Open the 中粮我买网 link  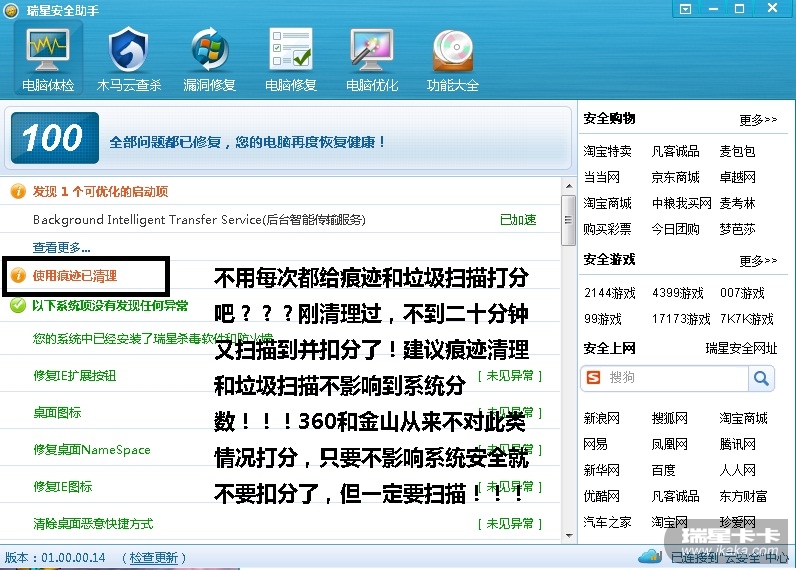tap(682, 204)
